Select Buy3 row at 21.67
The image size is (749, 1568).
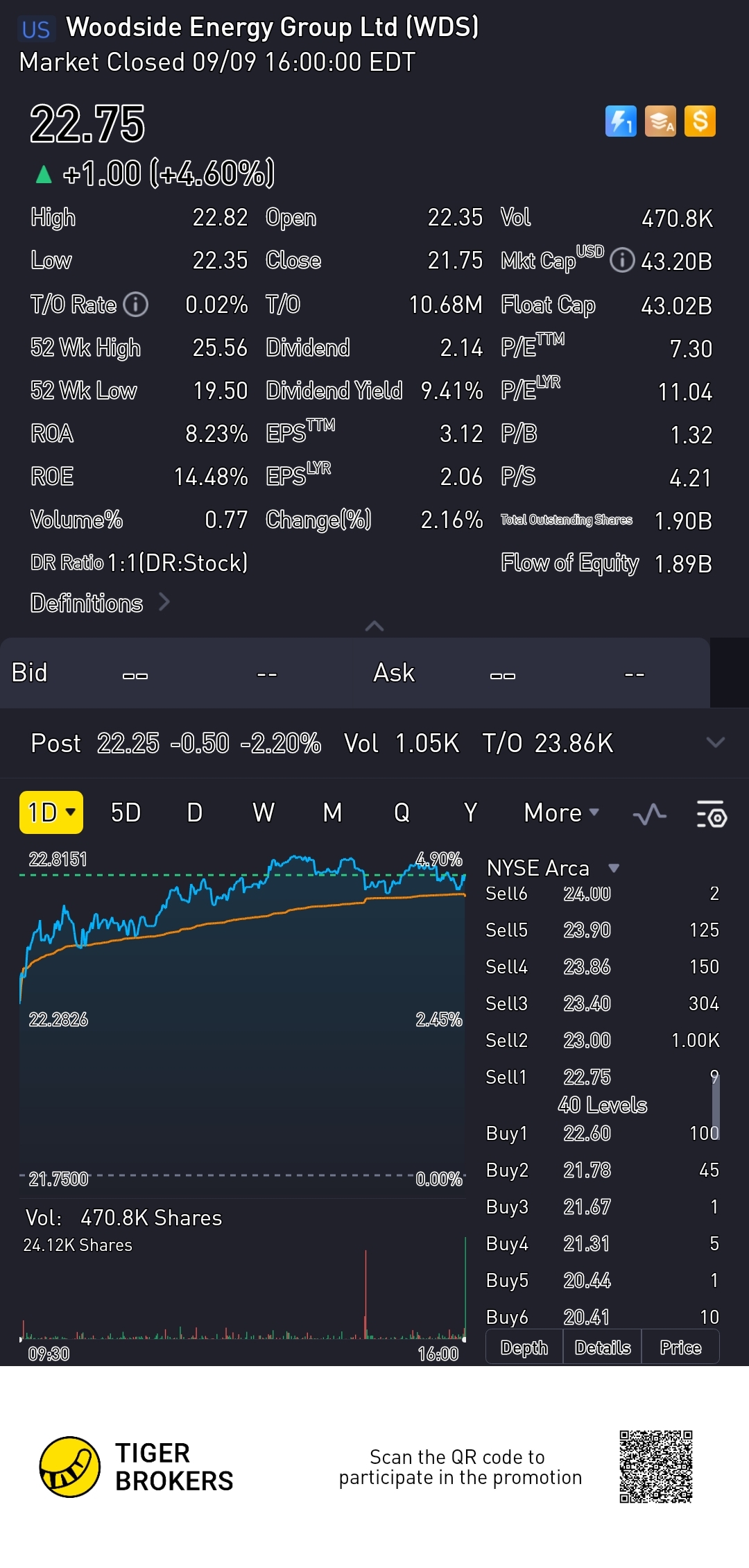pyautogui.click(x=602, y=1207)
